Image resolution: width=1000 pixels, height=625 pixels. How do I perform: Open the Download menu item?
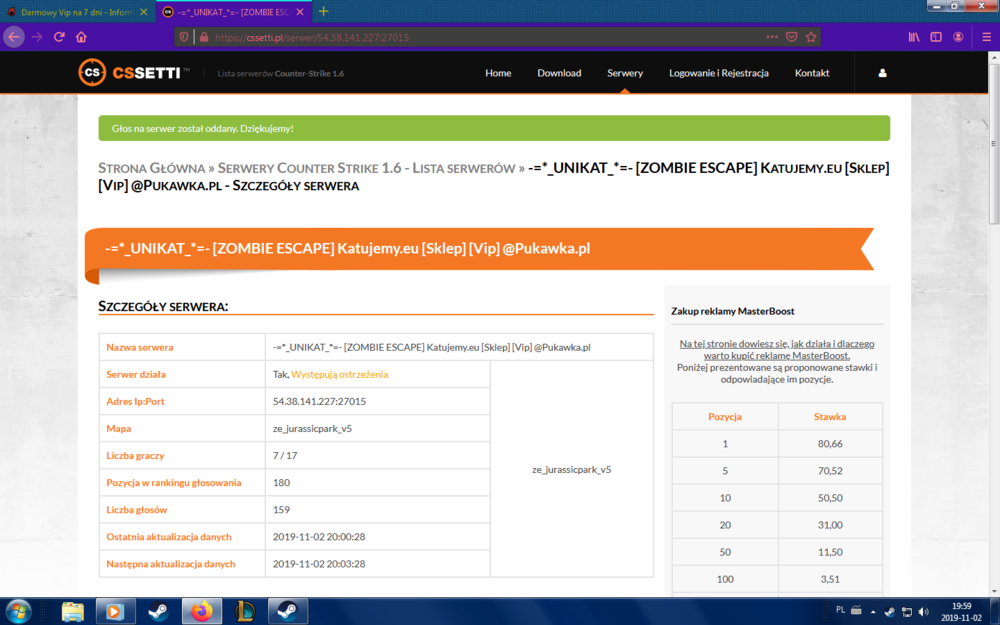pos(559,73)
